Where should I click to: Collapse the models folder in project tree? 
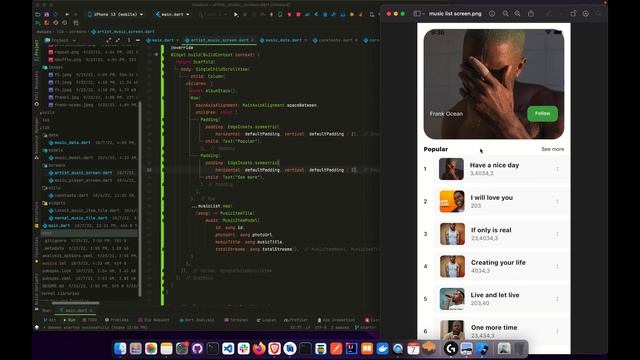[53, 150]
